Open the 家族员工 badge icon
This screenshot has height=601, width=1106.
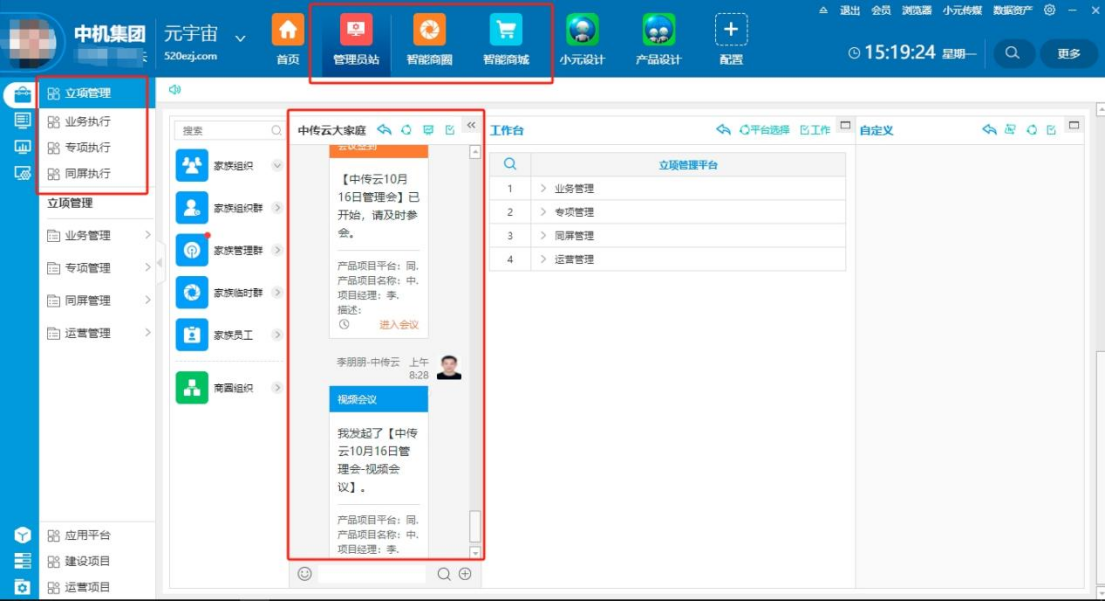[x=192, y=335]
